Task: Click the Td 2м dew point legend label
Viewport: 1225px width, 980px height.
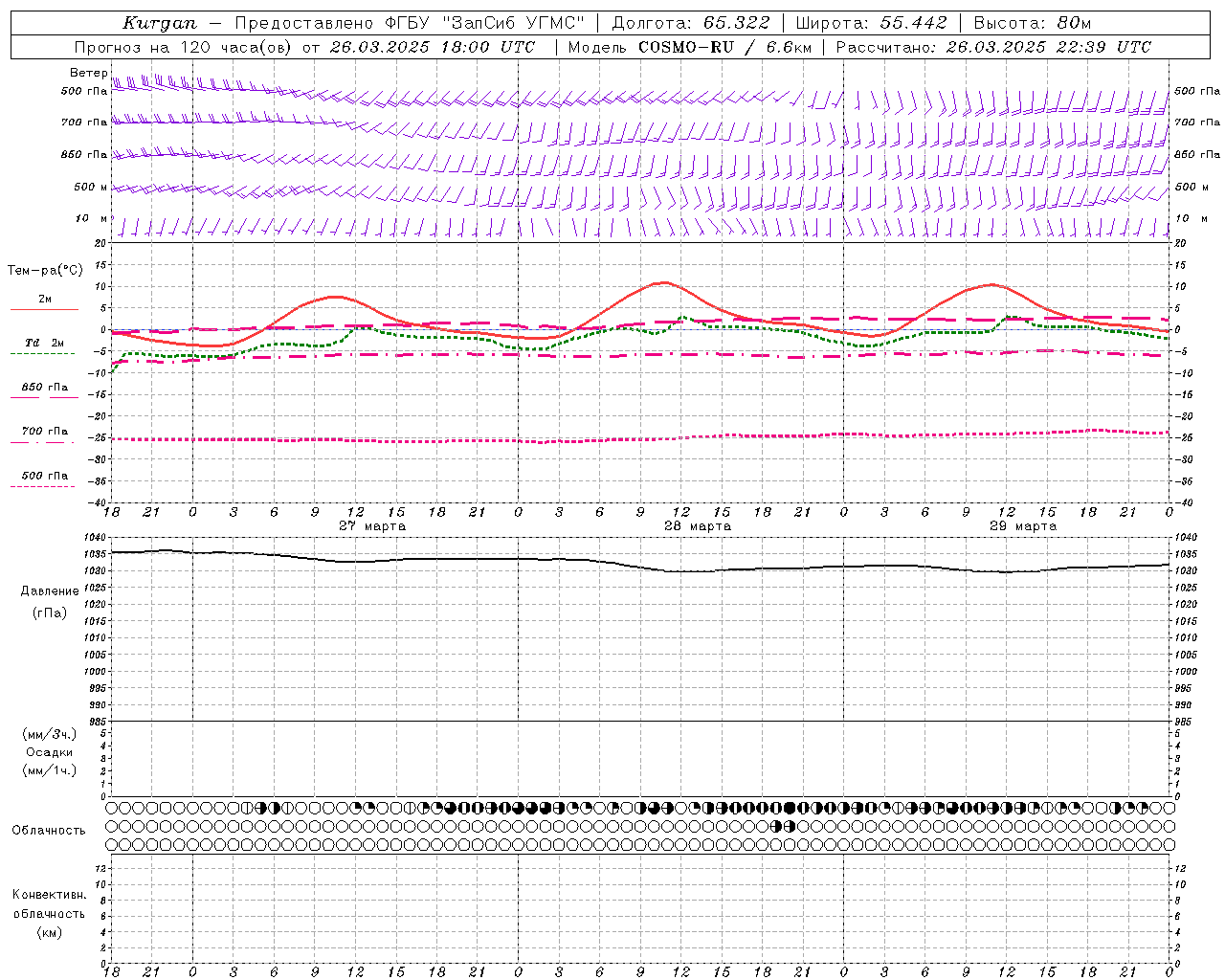Action: (x=45, y=343)
